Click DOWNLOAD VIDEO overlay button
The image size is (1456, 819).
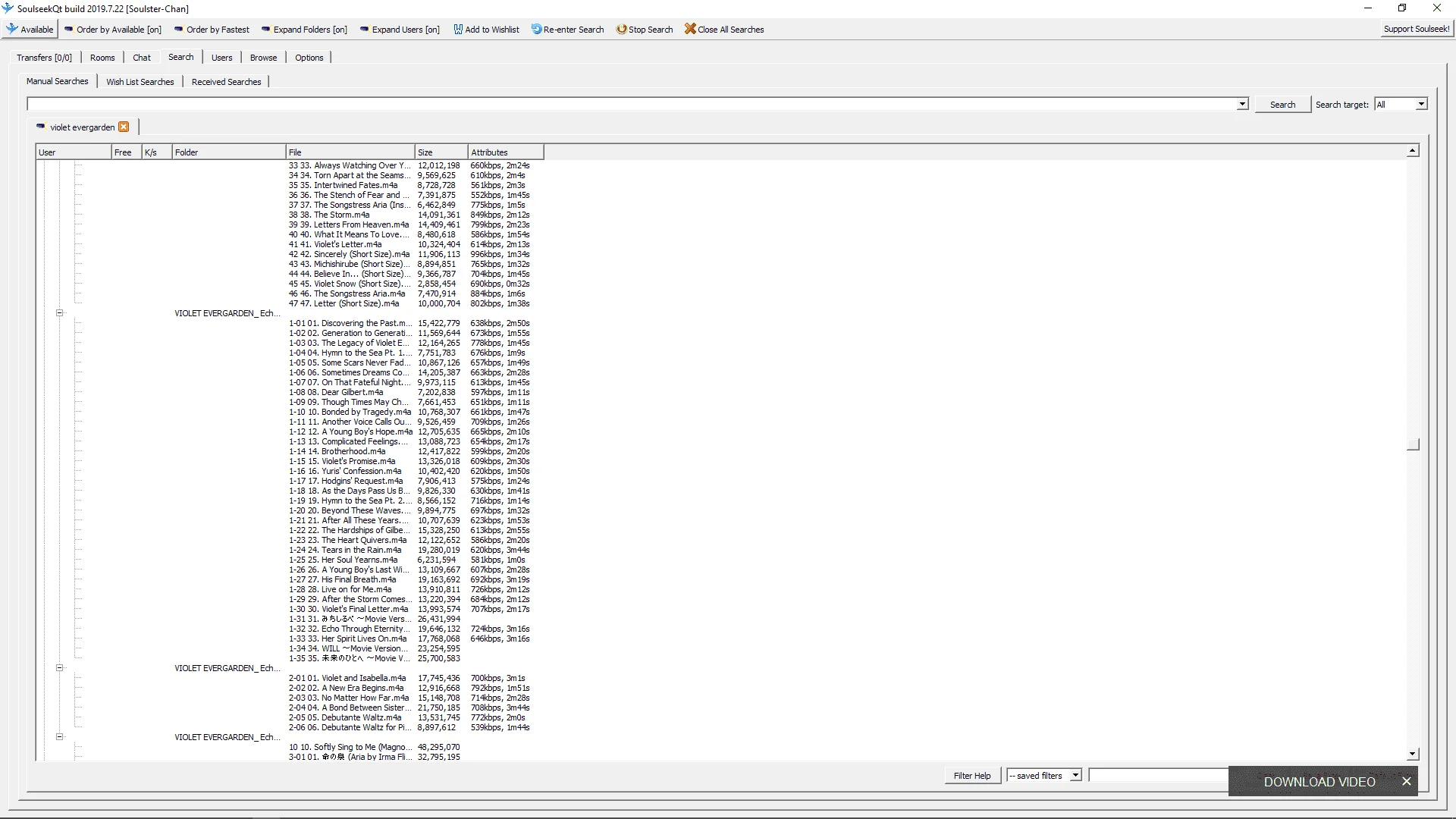(x=1319, y=782)
